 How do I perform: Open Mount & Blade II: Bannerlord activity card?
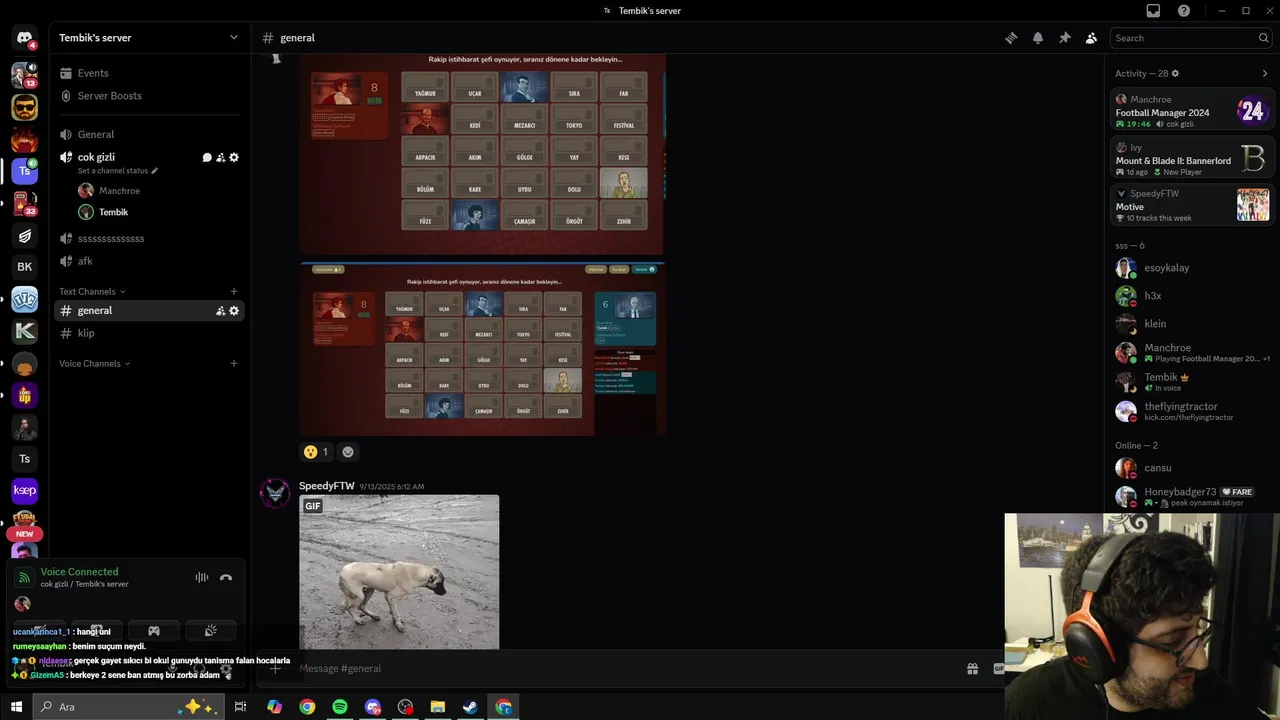click(x=1192, y=159)
